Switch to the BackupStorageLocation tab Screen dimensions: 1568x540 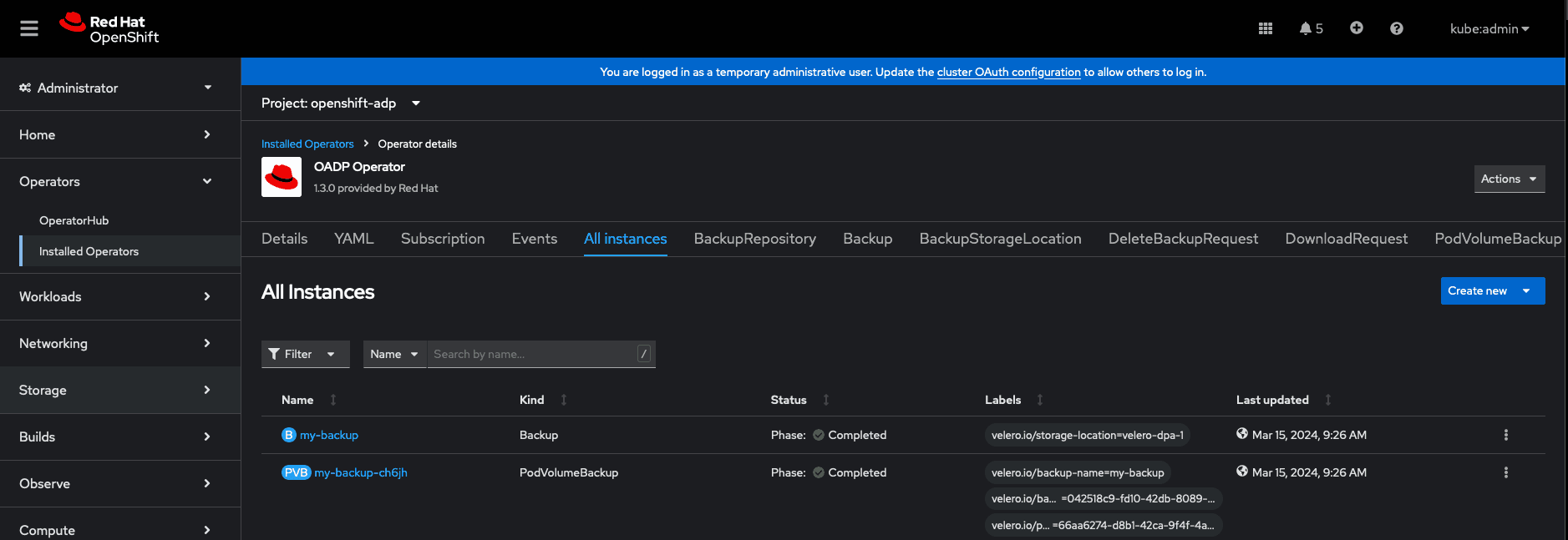pyautogui.click(x=1001, y=239)
